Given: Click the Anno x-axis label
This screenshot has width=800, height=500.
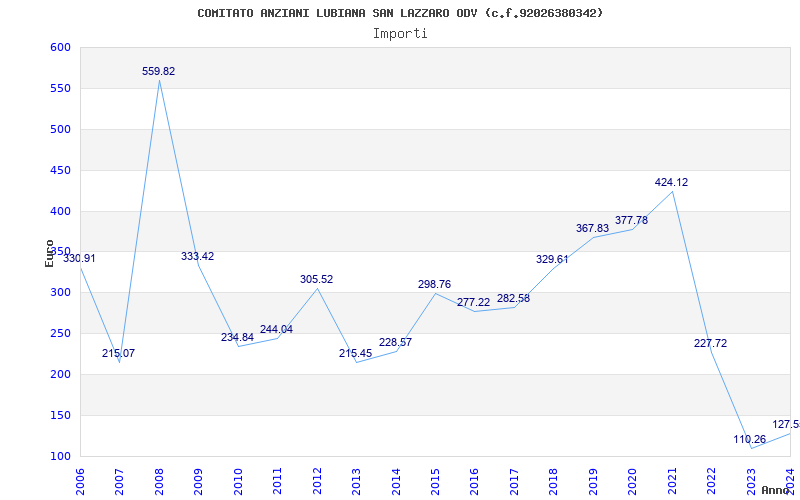Looking at the screenshot, I should pyautogui.click(x=776, y=490).
